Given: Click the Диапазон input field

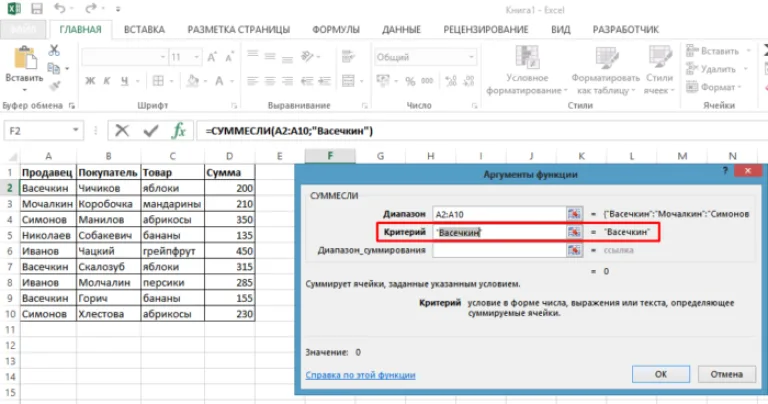Looking at the screenshot, I should tap(499, 214).
